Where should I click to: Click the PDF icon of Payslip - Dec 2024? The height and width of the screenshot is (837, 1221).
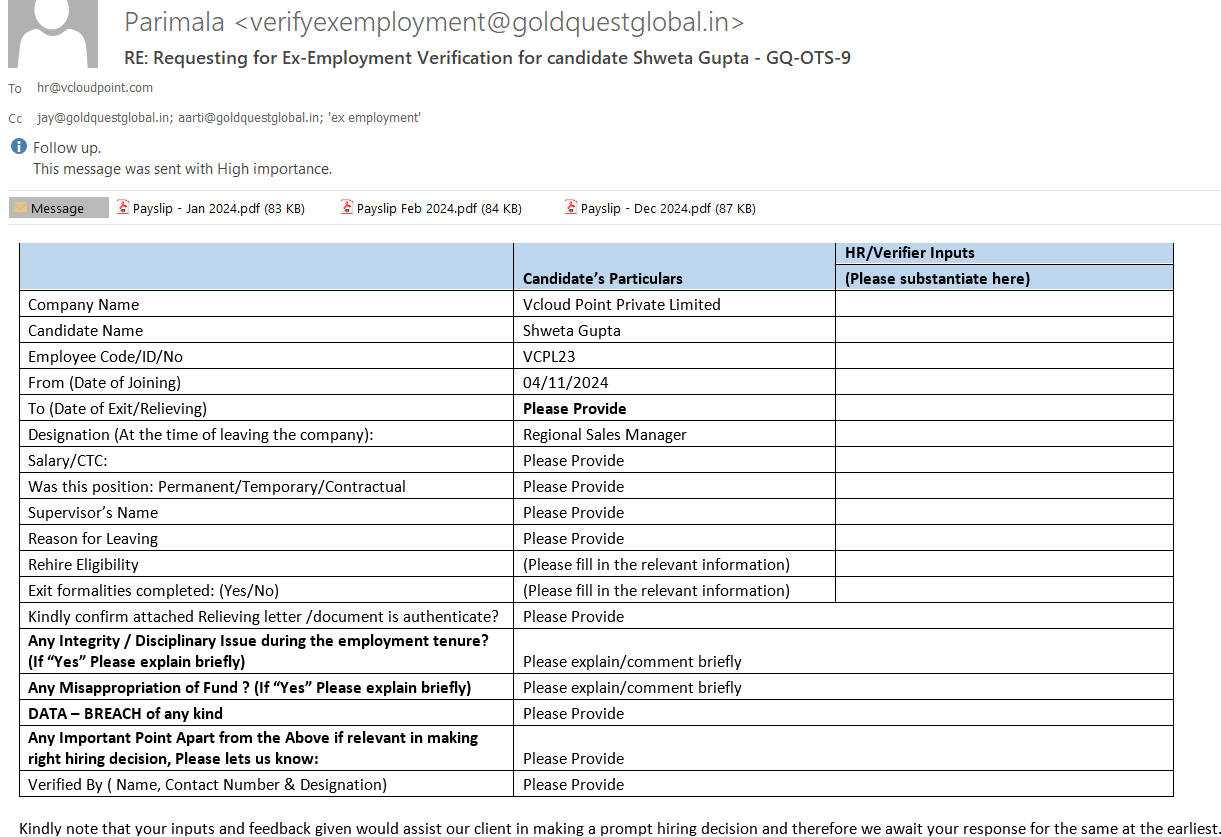571,208
